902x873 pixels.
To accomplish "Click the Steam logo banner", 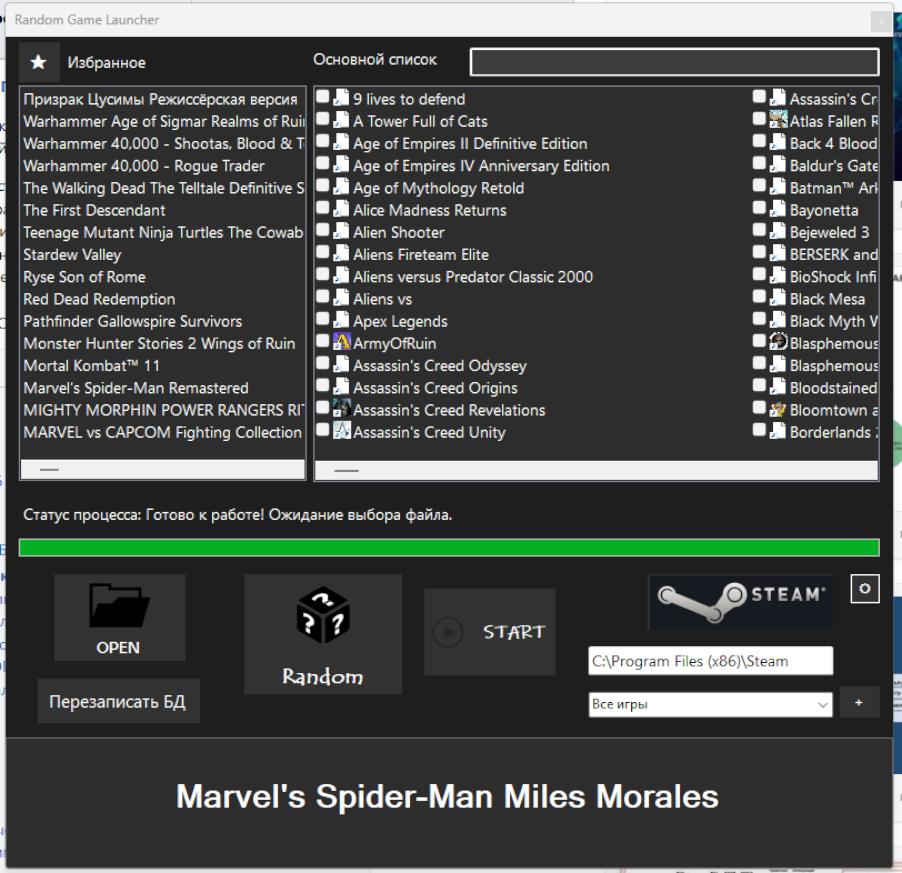I will tap(740, 602).
